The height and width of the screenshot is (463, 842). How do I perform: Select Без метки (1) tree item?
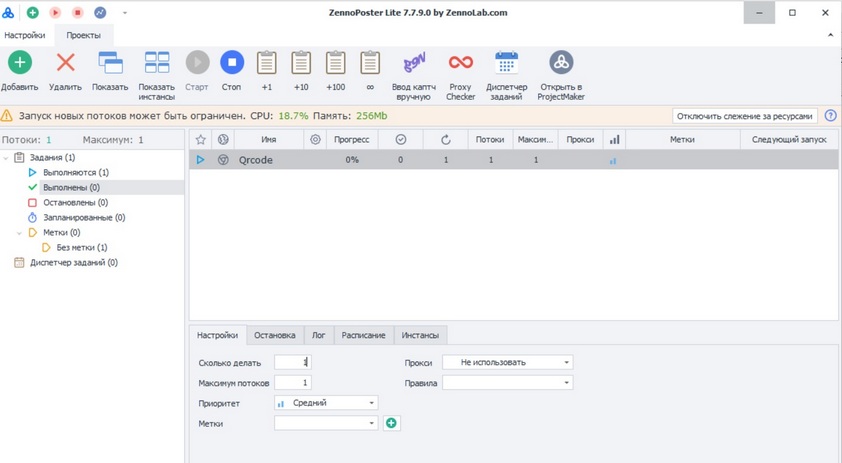tap(82, 248)
